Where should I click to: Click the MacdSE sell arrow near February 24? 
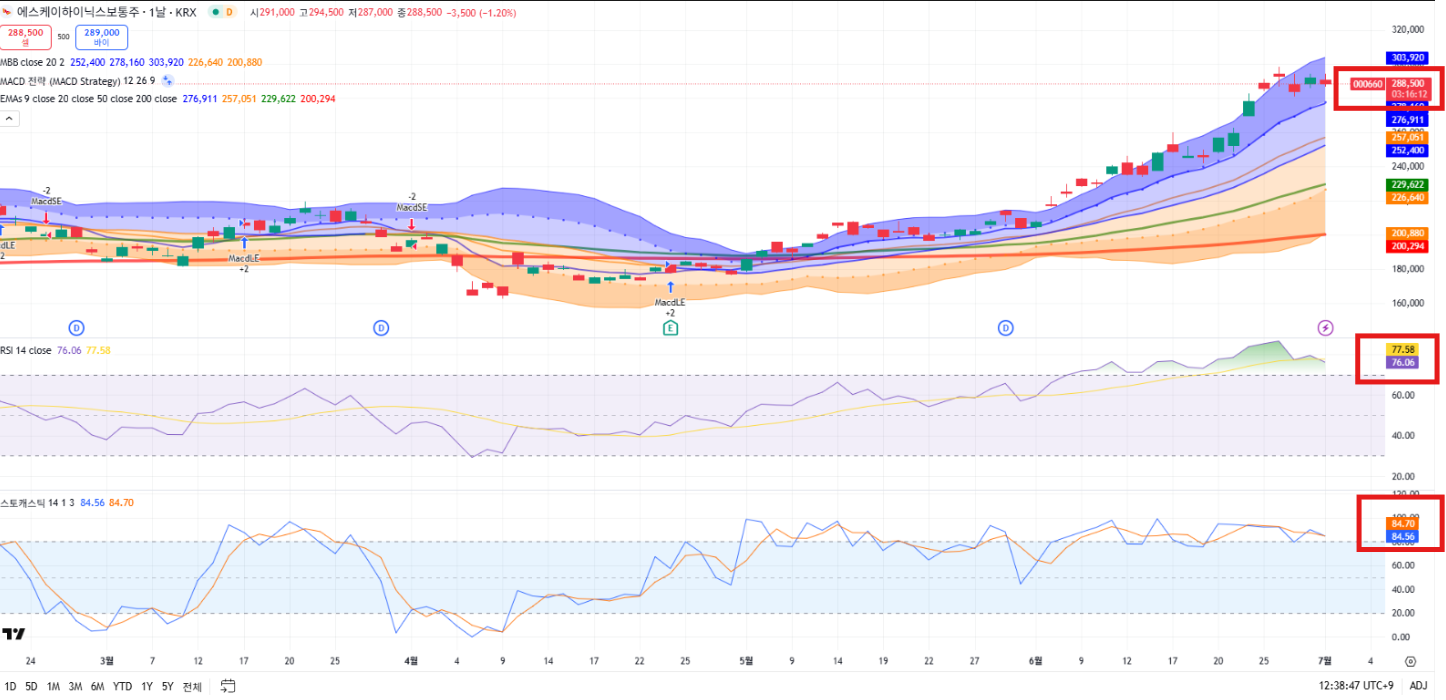tap(45, 217)
